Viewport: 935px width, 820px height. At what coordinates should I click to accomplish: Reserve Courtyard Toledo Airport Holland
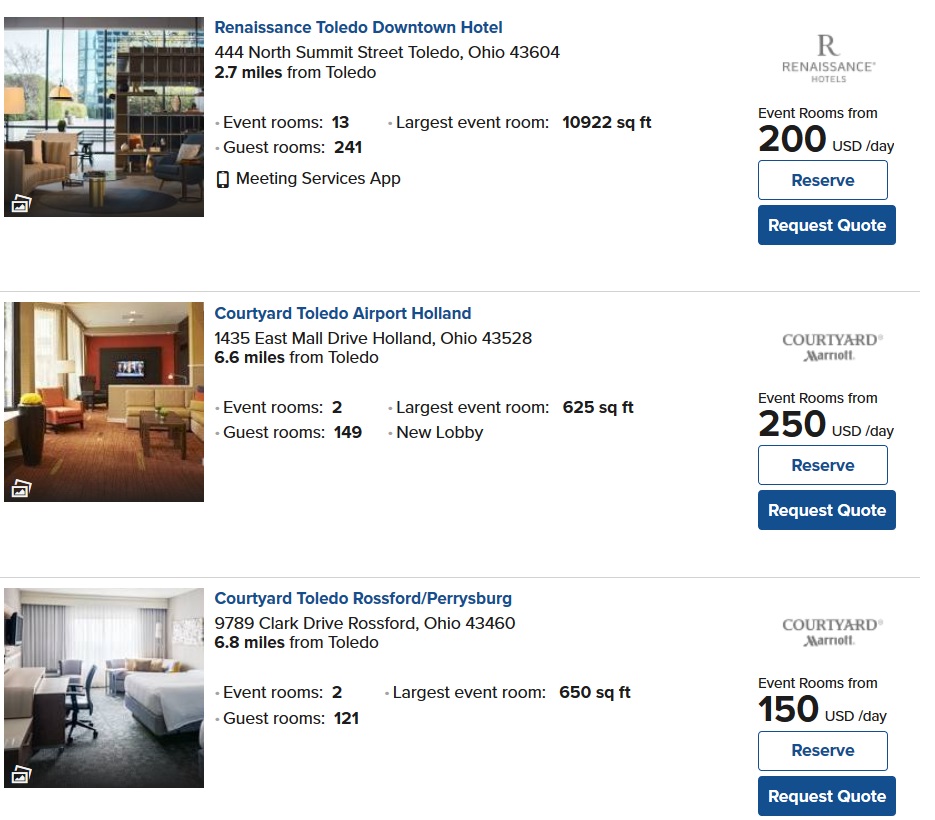(x=822, y=465)
